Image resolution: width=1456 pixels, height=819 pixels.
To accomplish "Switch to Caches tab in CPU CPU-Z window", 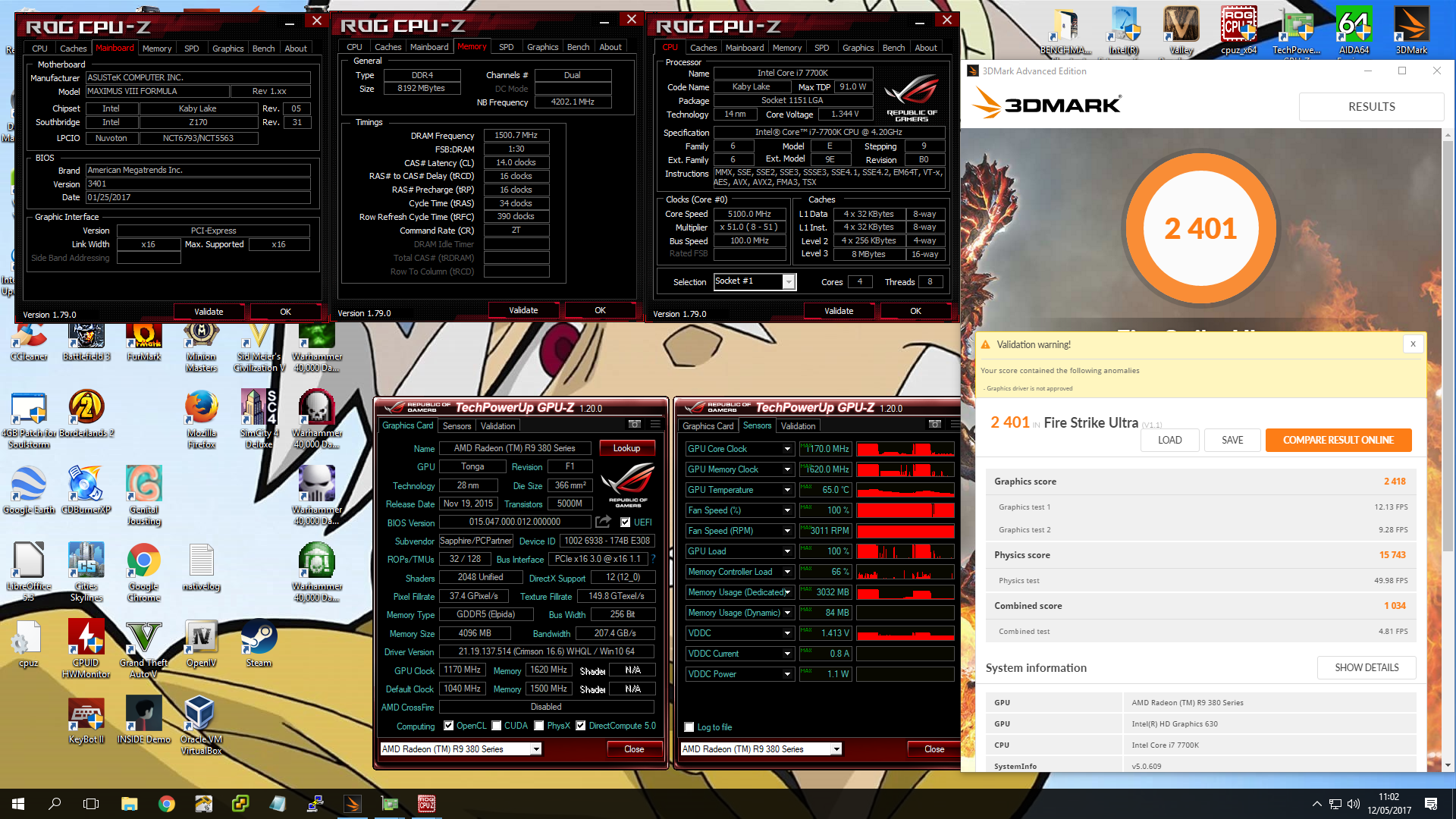I will pos(703,48).
